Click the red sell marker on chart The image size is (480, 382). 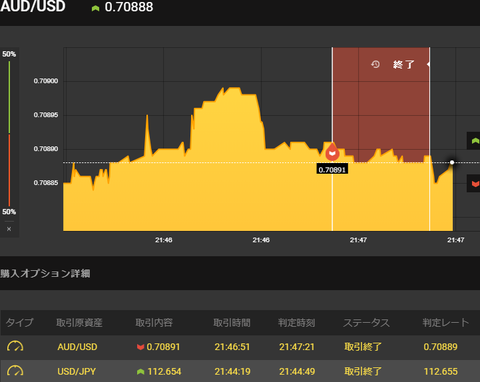[x=332, y=152]
